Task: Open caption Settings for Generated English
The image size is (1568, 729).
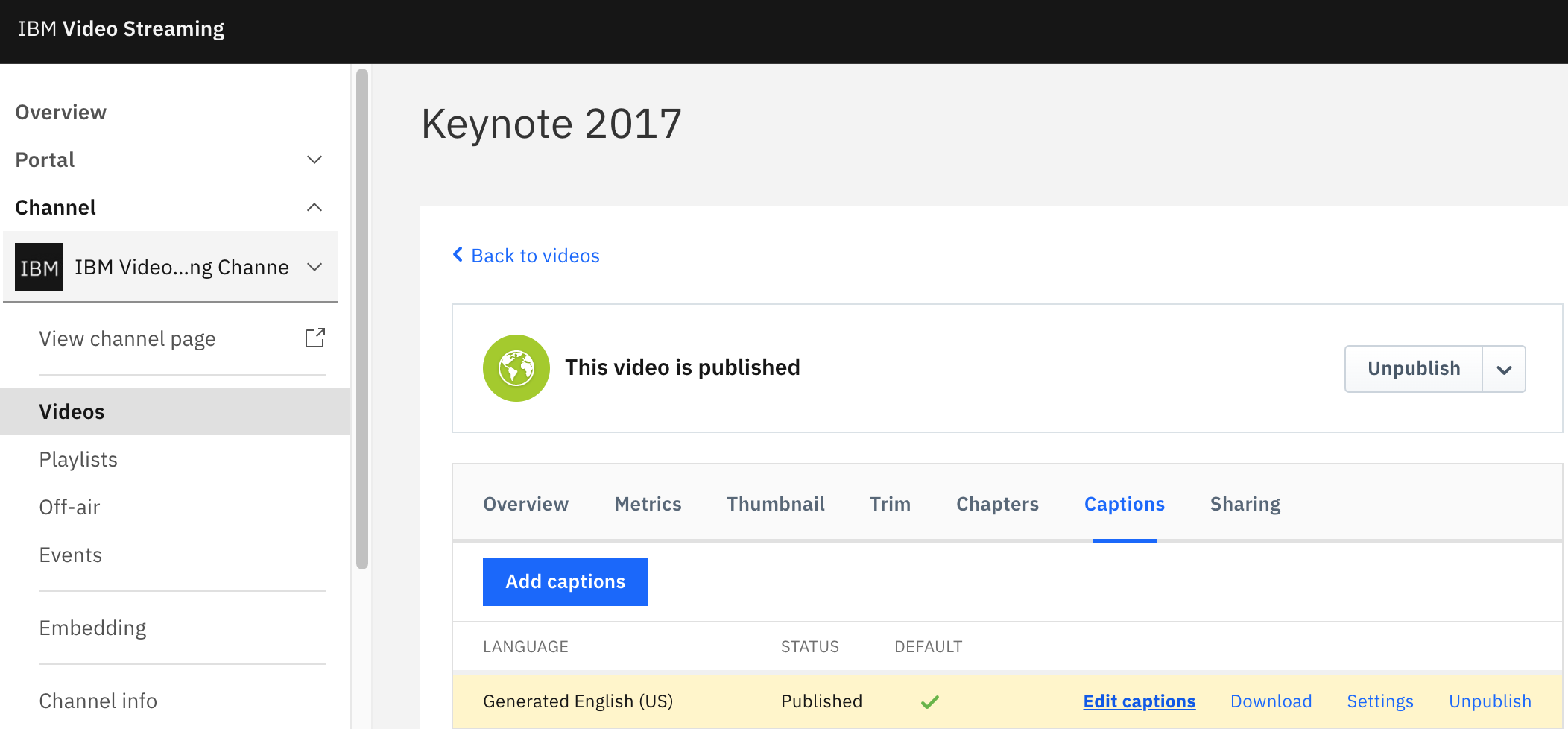Action: click(1380, 701)
